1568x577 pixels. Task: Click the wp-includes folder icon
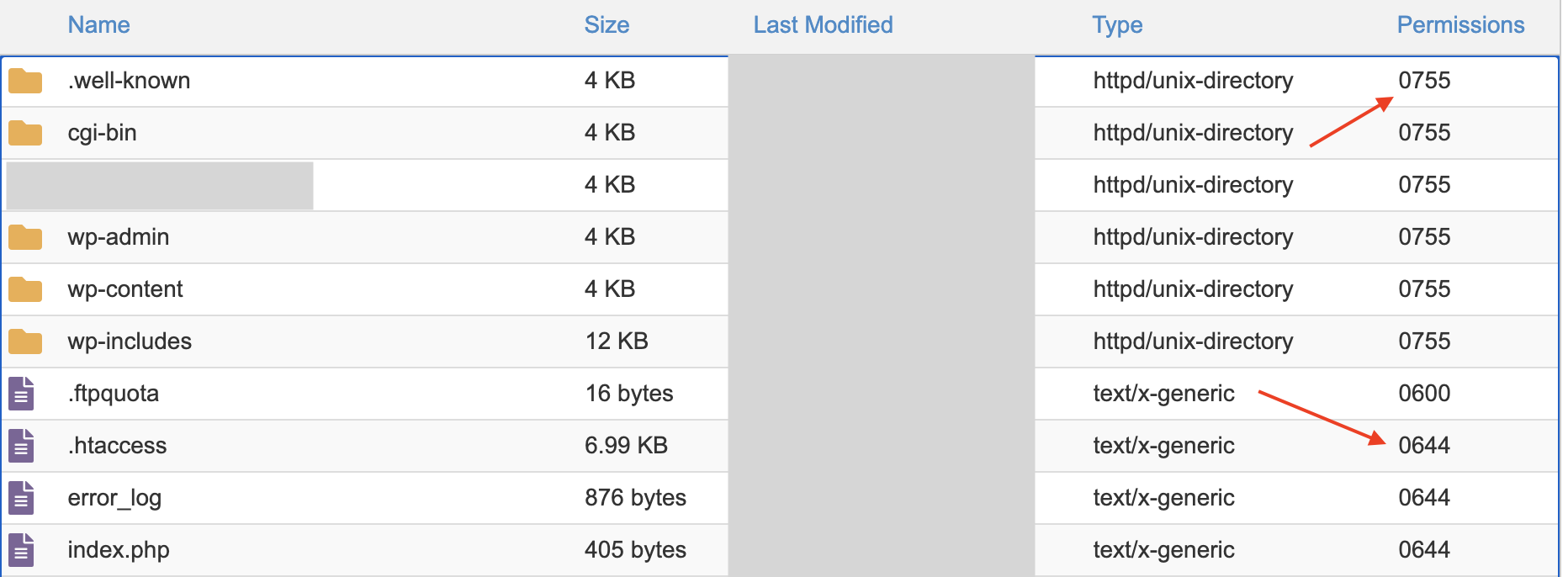[x=24, y=341]
